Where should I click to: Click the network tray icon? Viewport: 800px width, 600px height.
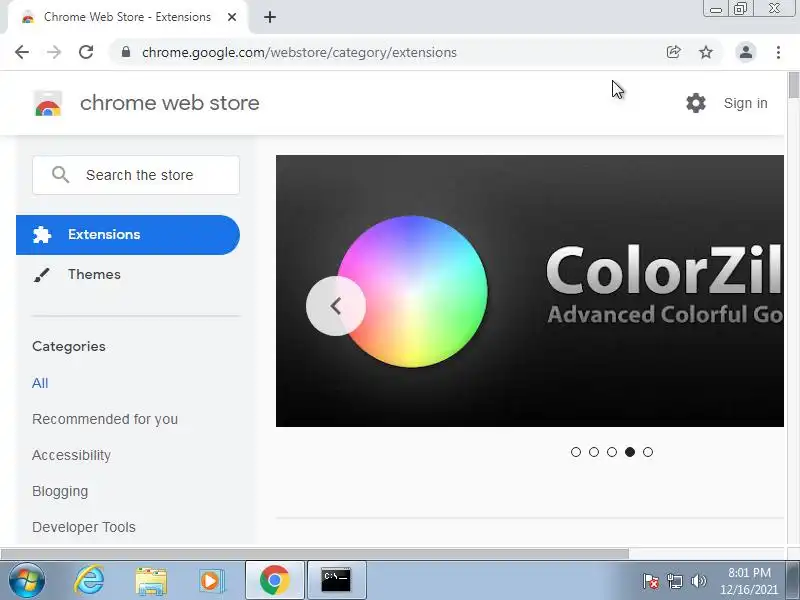click(x=674, y=581)
